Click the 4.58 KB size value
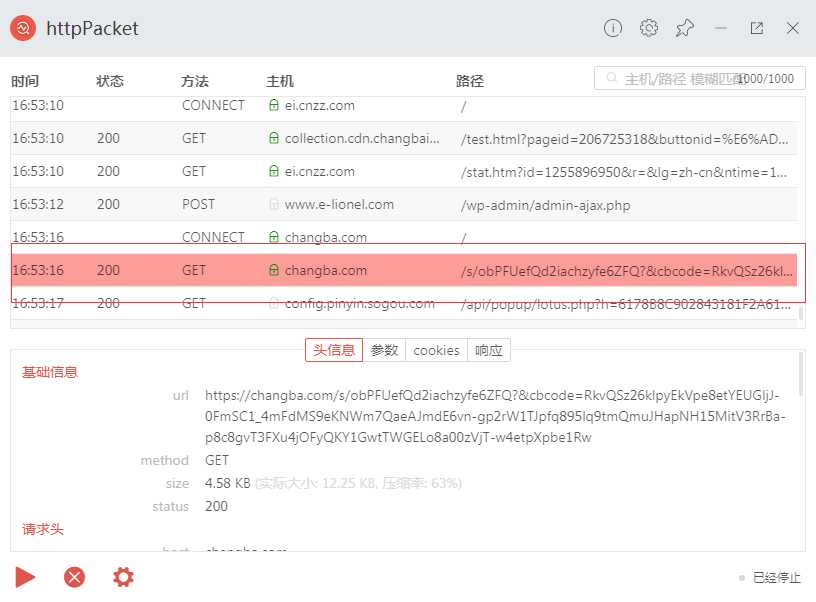The height and width of the screenshot is (602, 816). click(227, 483)
